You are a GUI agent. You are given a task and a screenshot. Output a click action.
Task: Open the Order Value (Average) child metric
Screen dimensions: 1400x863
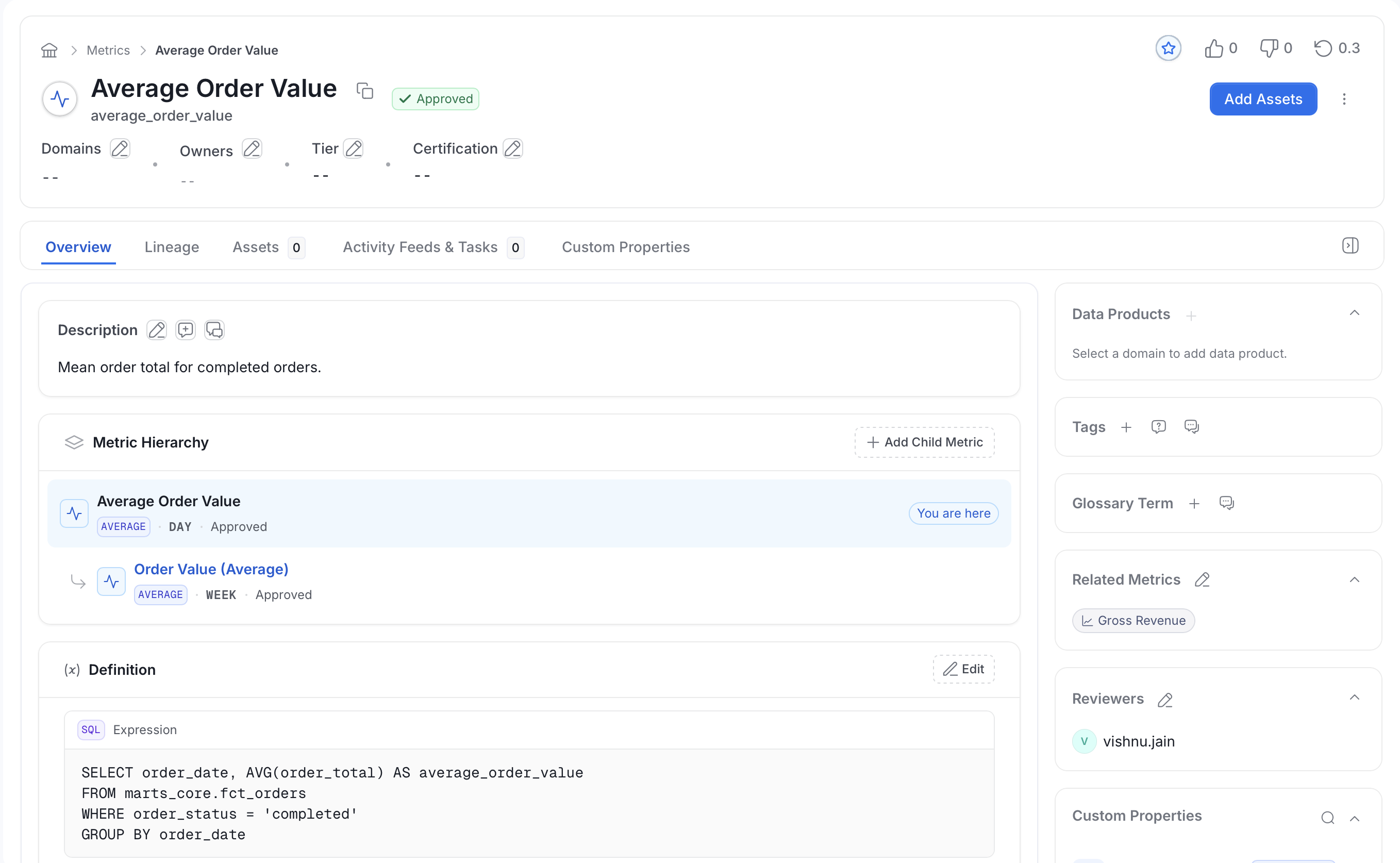pyautogui.click(x=211, y=569)
